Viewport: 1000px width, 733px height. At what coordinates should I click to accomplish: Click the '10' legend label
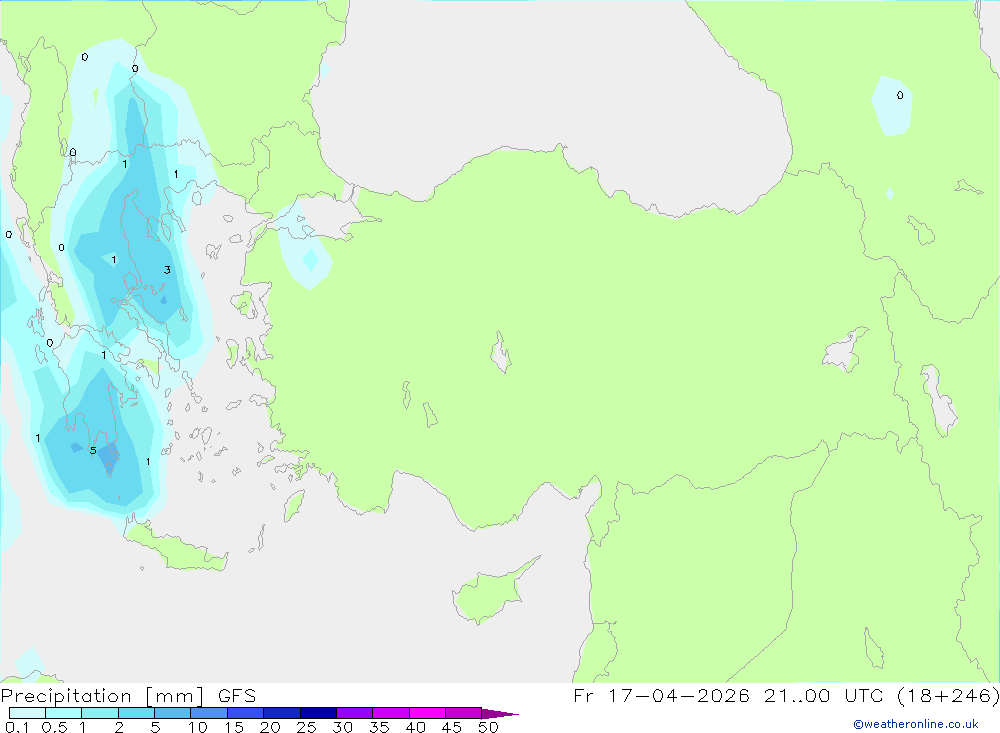tap(197, 727)
